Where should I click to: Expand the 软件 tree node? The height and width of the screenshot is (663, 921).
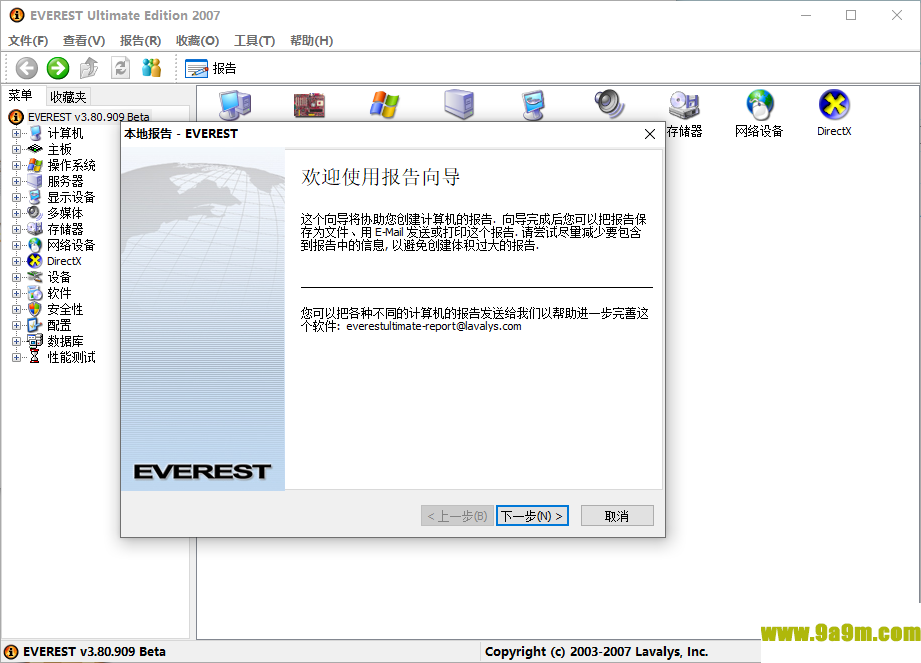[16, 293]
